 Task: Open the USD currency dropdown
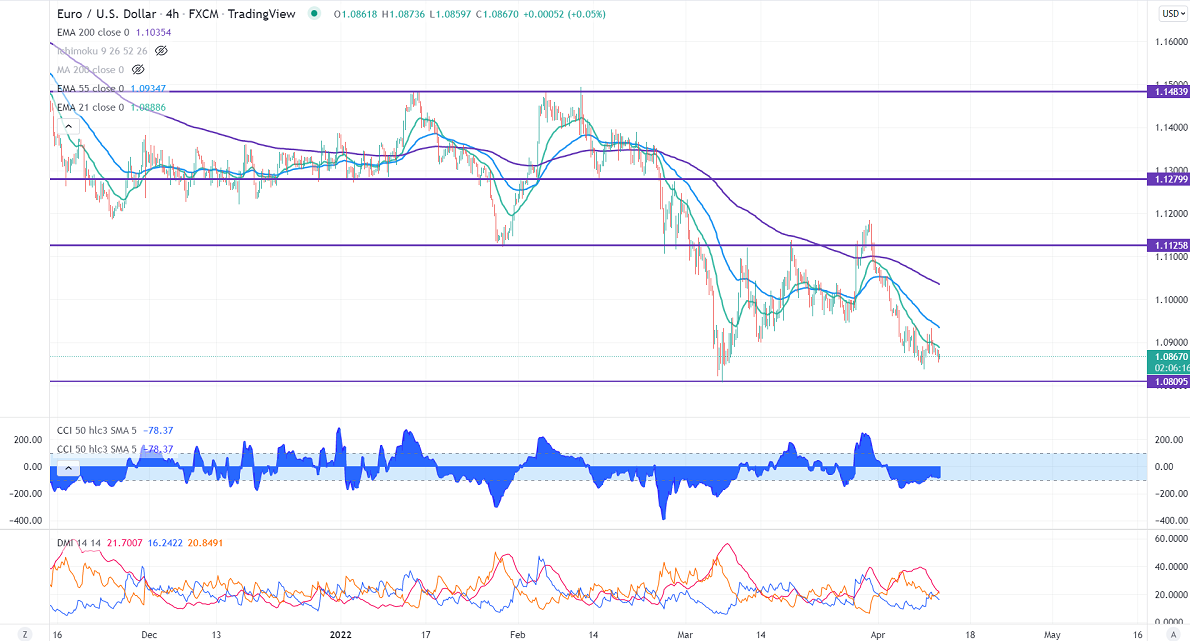(x=1173, y=14)
